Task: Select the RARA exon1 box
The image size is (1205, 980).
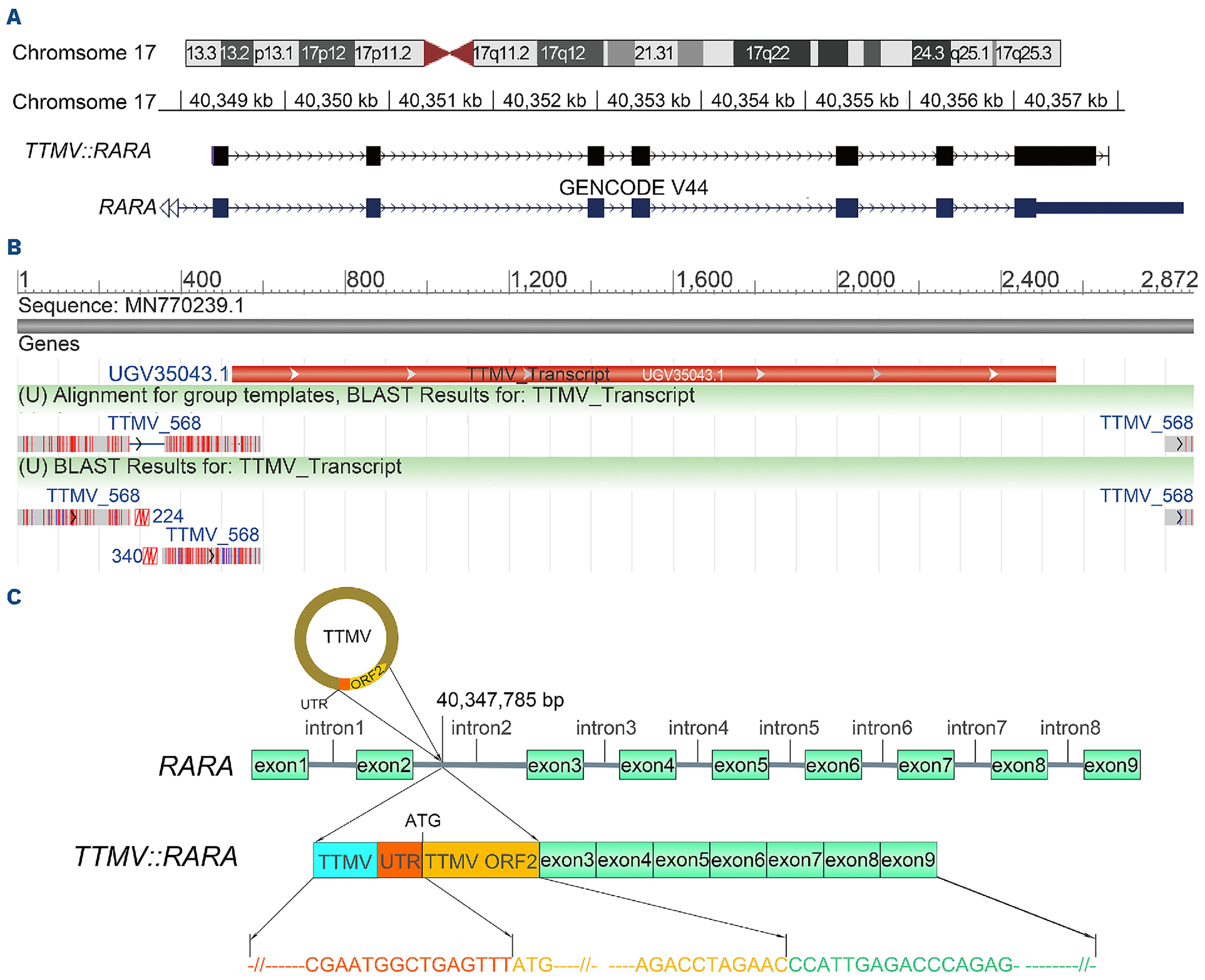Action: (280, 765)
